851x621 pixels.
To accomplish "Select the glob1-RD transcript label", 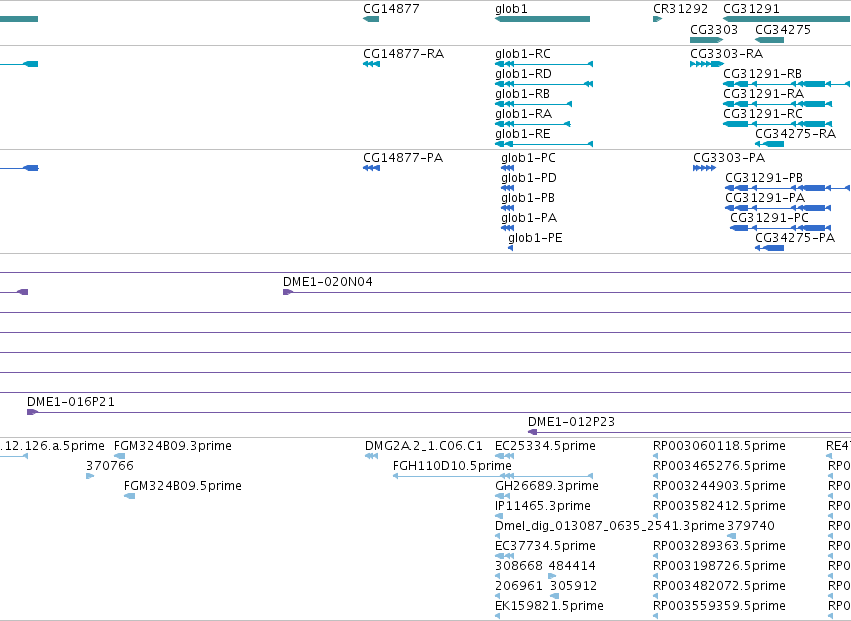I will [523, 74].
